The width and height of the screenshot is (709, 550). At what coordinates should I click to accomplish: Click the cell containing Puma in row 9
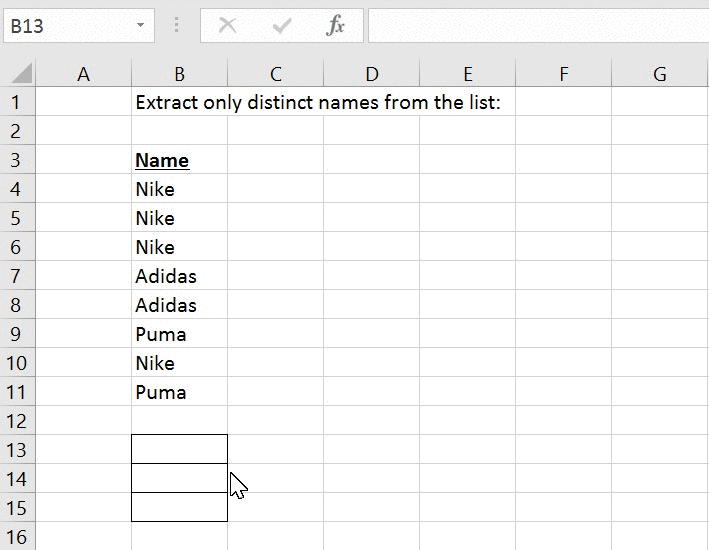[x=161, y=334]
